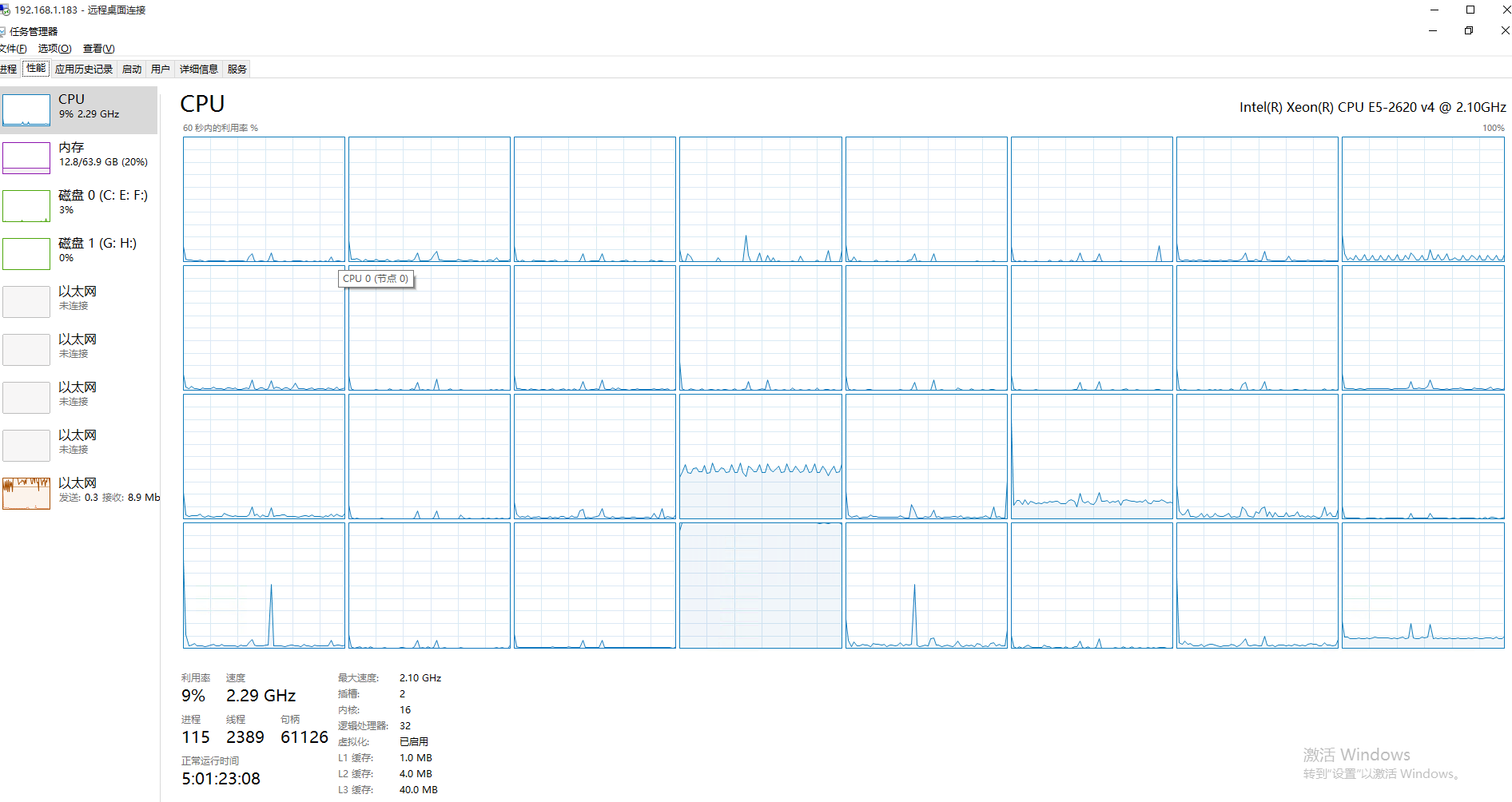Click the Task Manager icon in its title bar
The image size is (1512, 802).
[5, 31]
